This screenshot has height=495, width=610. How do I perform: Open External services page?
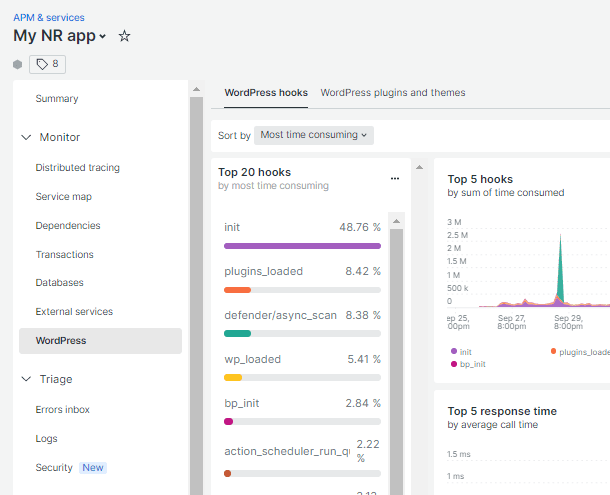point(74,312)
